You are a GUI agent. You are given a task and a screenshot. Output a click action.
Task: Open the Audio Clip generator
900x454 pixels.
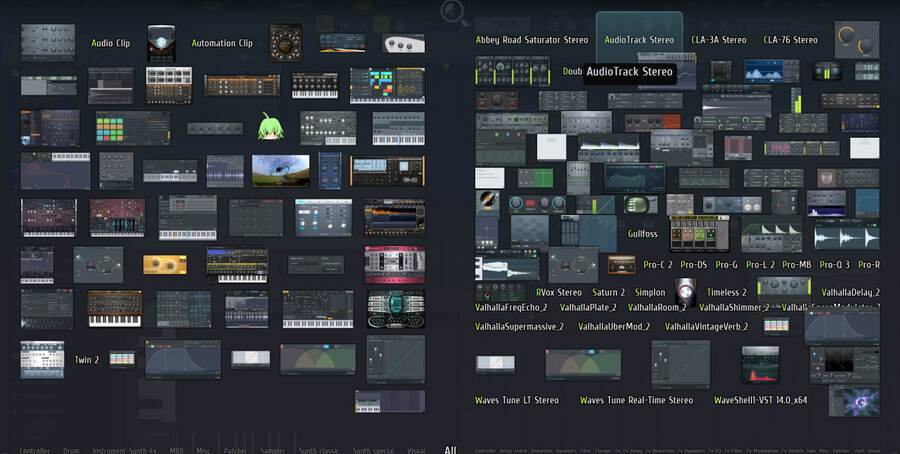pyautogui.click(x=110, y=43)
